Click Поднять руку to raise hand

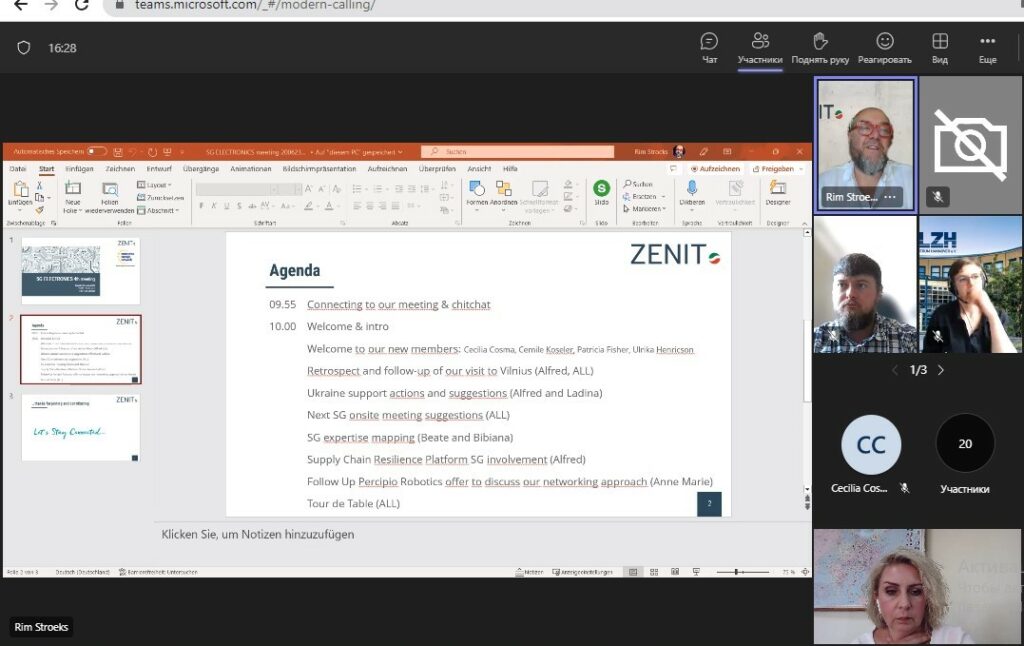(820, 47)
